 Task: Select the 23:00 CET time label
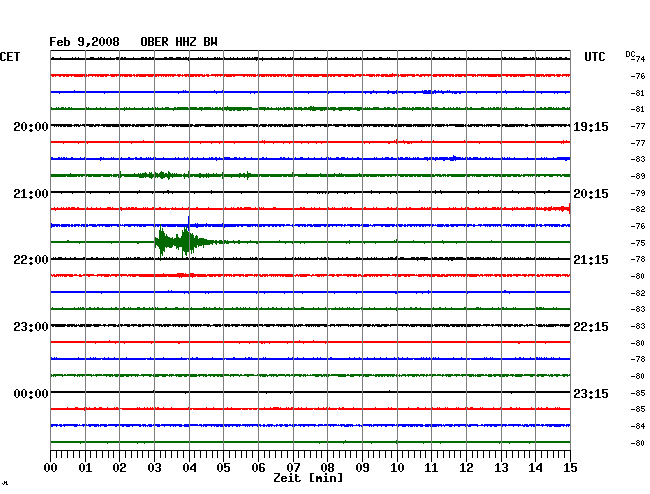pyautogui.click(x=31, y=327)
